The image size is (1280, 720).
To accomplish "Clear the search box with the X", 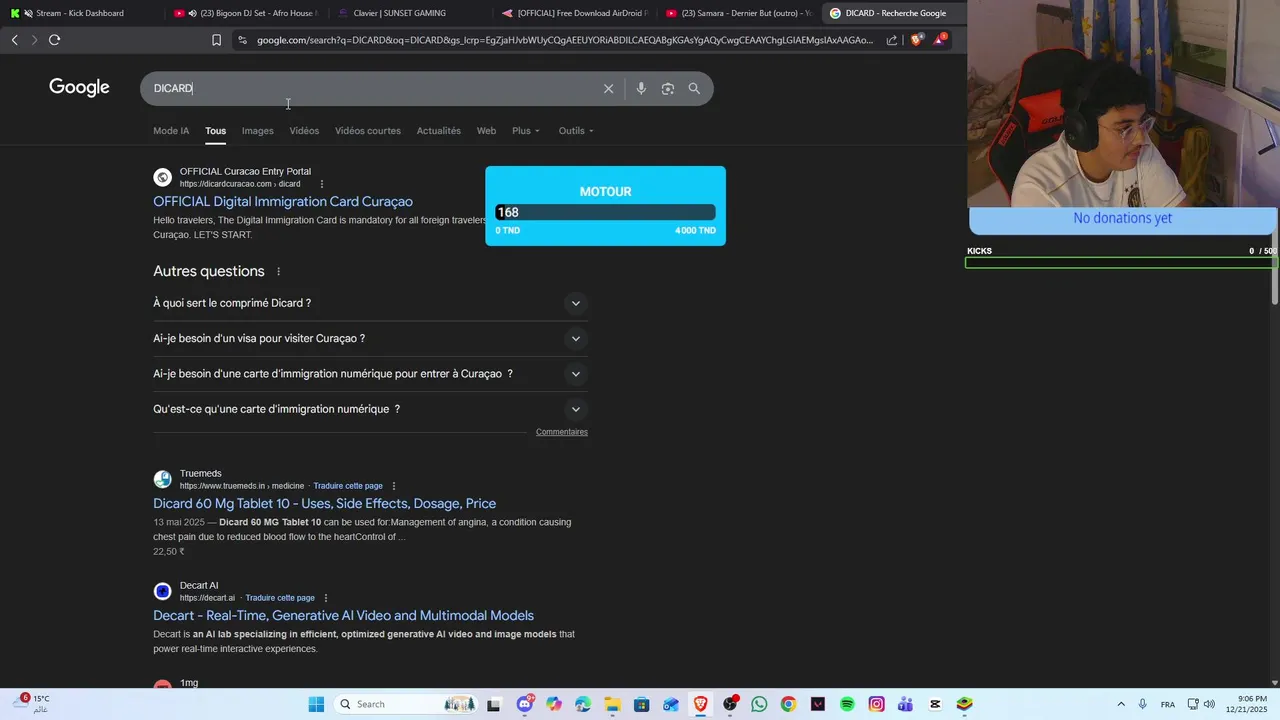I will pos(608,89).
